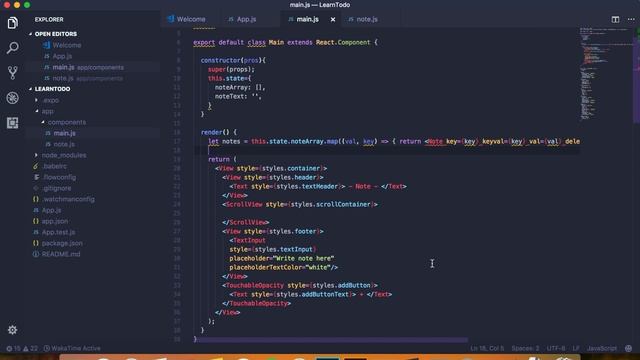This screenshot has height=360, width=640.
Task: Click the 'constructor(pros){' code line
Action: pos(233,60)
